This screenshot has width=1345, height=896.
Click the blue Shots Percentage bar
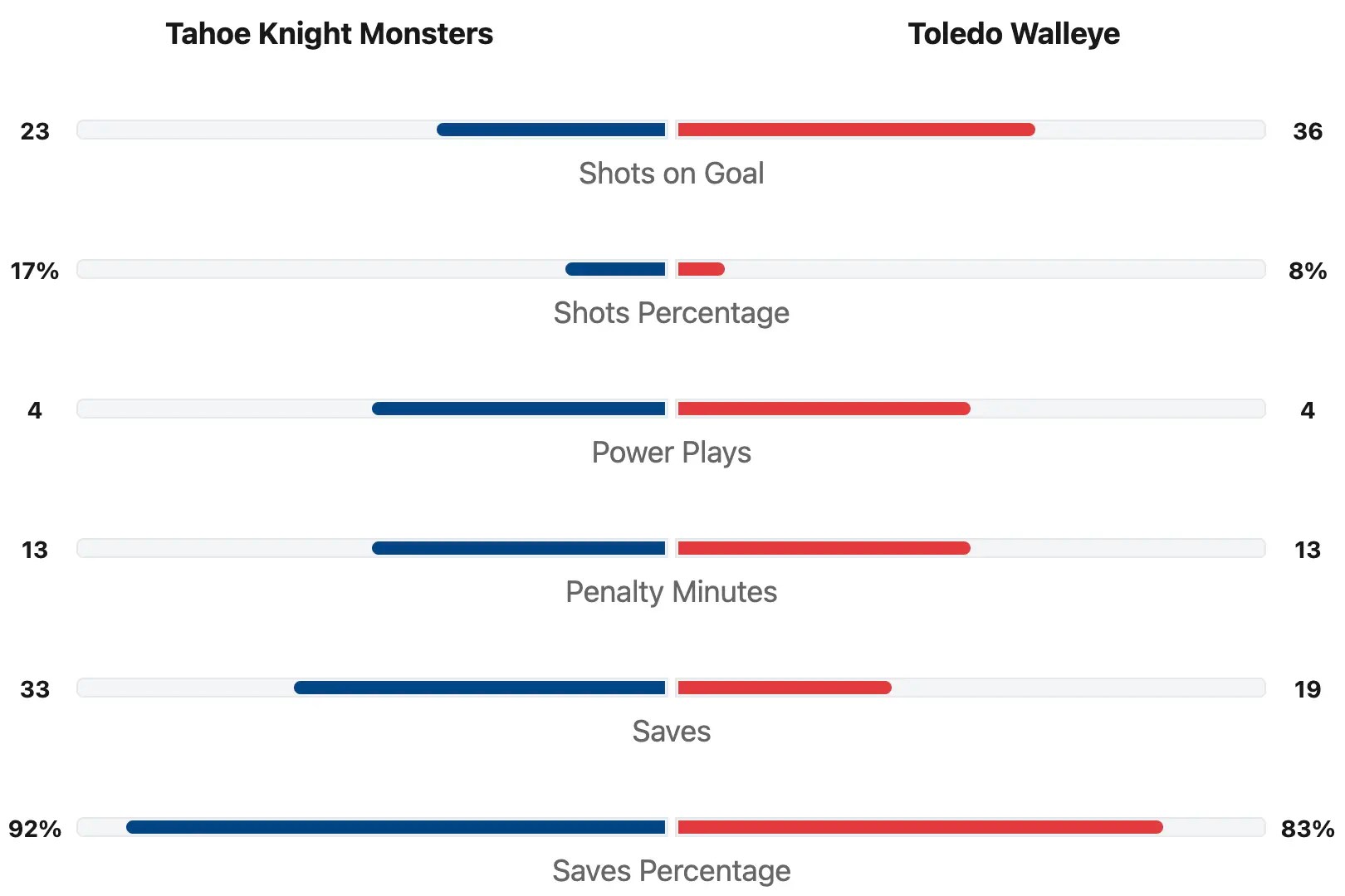tap(615, 269)
